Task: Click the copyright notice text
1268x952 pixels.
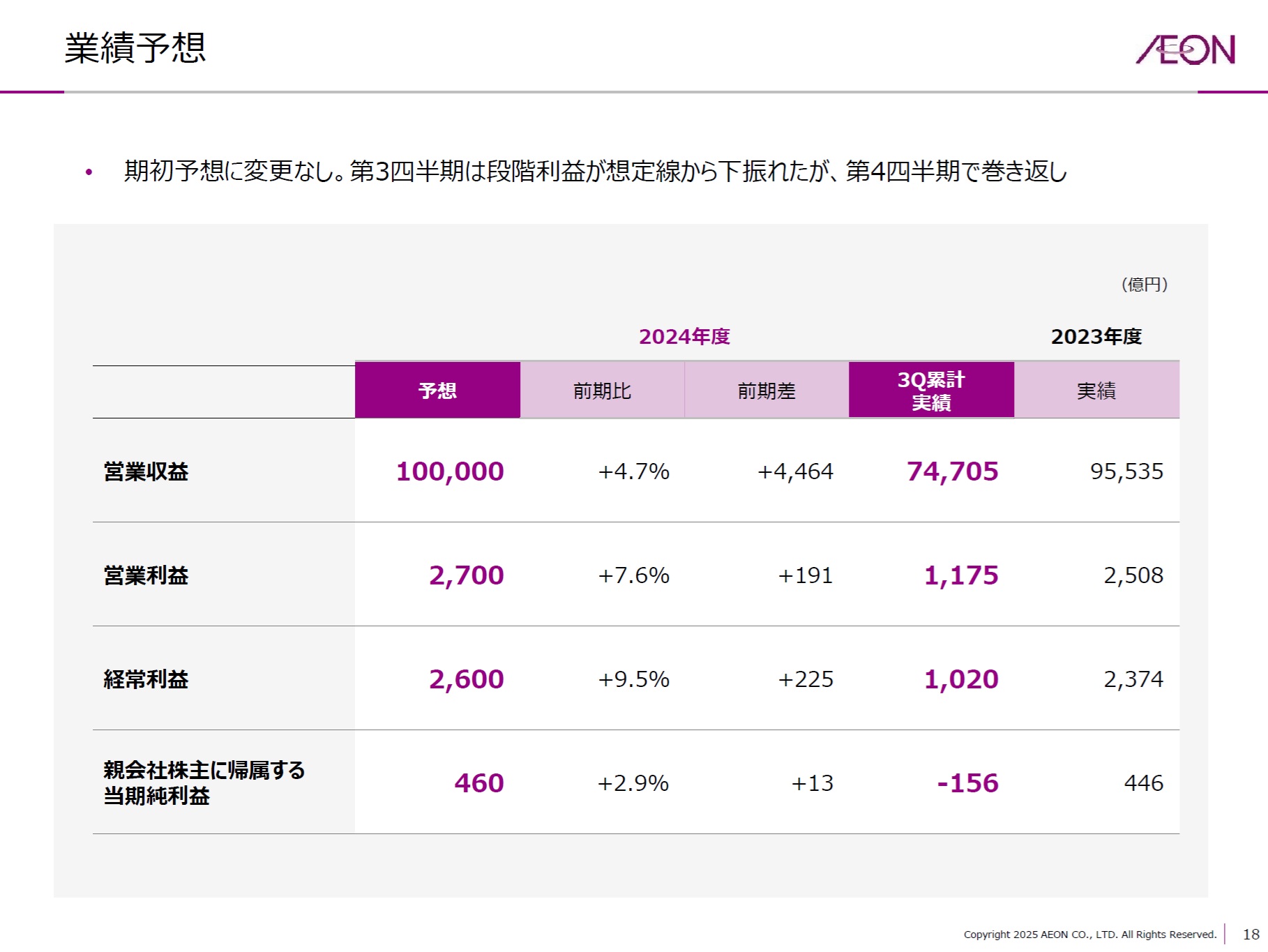Action: click(x=1089, y=935)
